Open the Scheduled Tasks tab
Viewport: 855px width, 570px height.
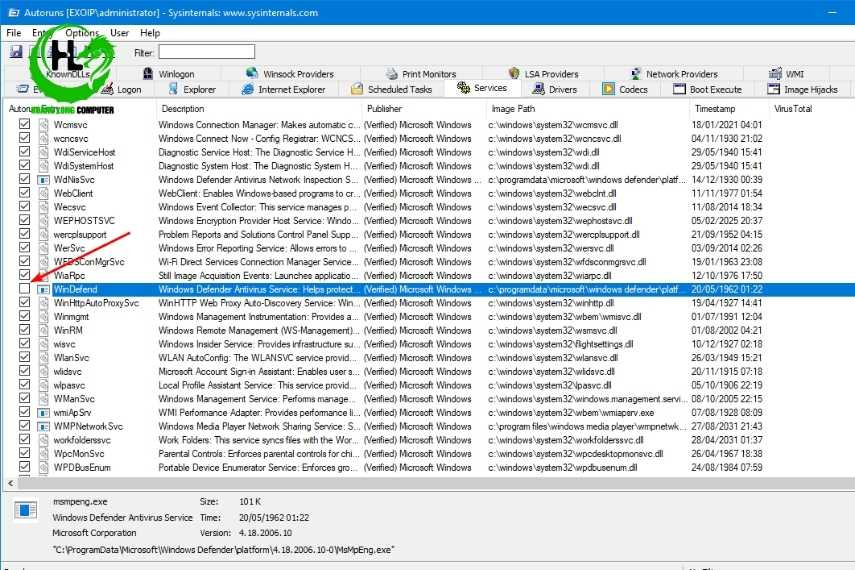point(391,89)
